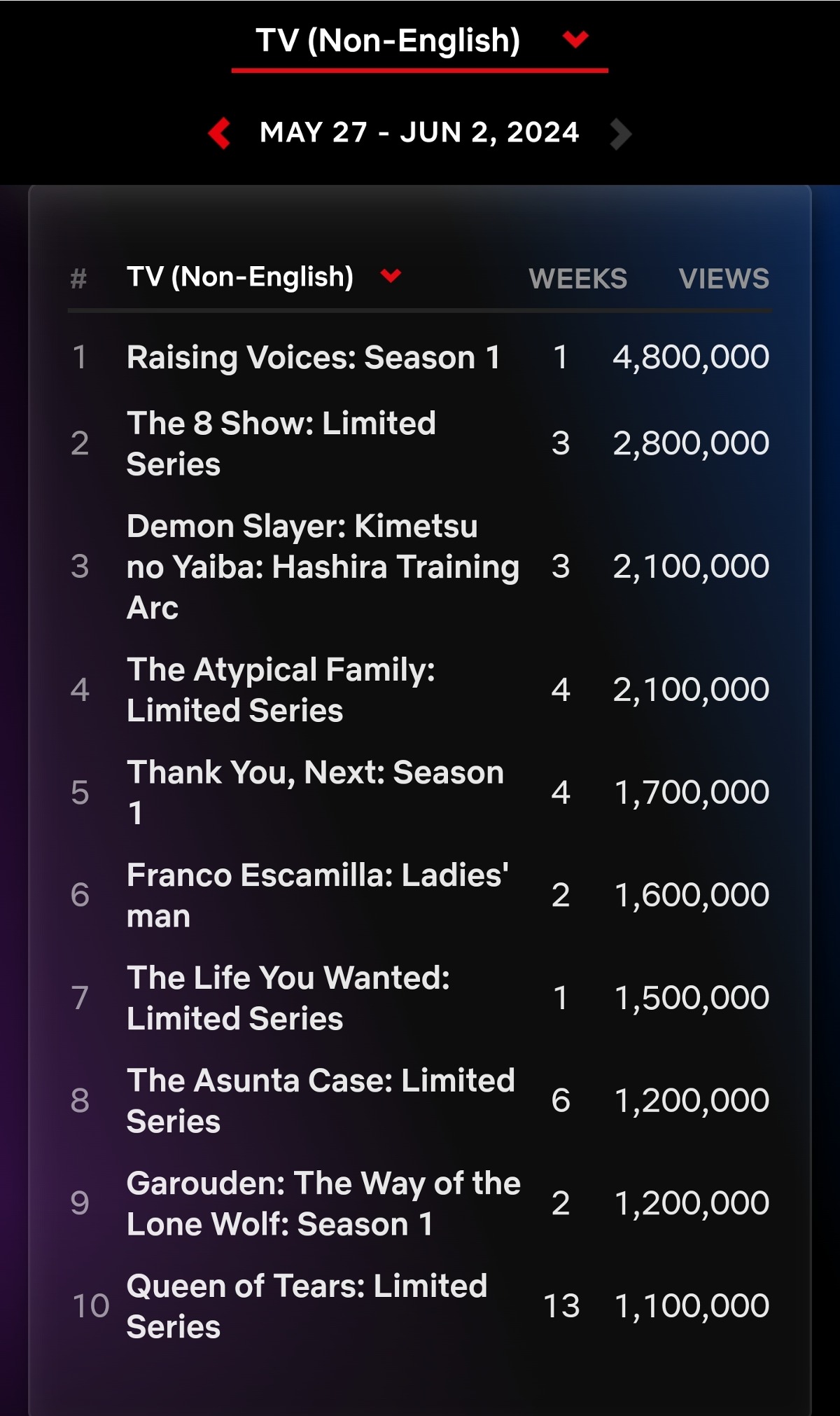Open Raising Voices: Season 1
The image size is (840, 1416).
click(313, 357)
